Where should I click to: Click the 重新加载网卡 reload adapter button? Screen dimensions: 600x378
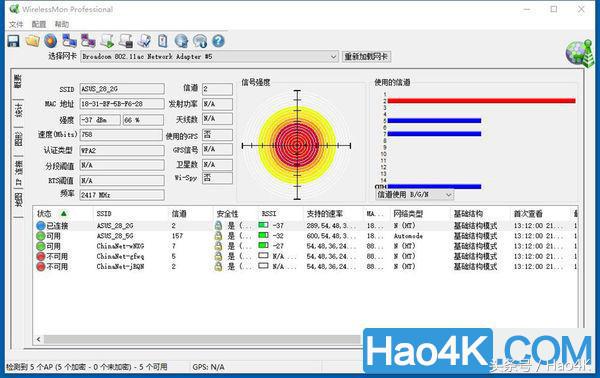coord(366,57)
